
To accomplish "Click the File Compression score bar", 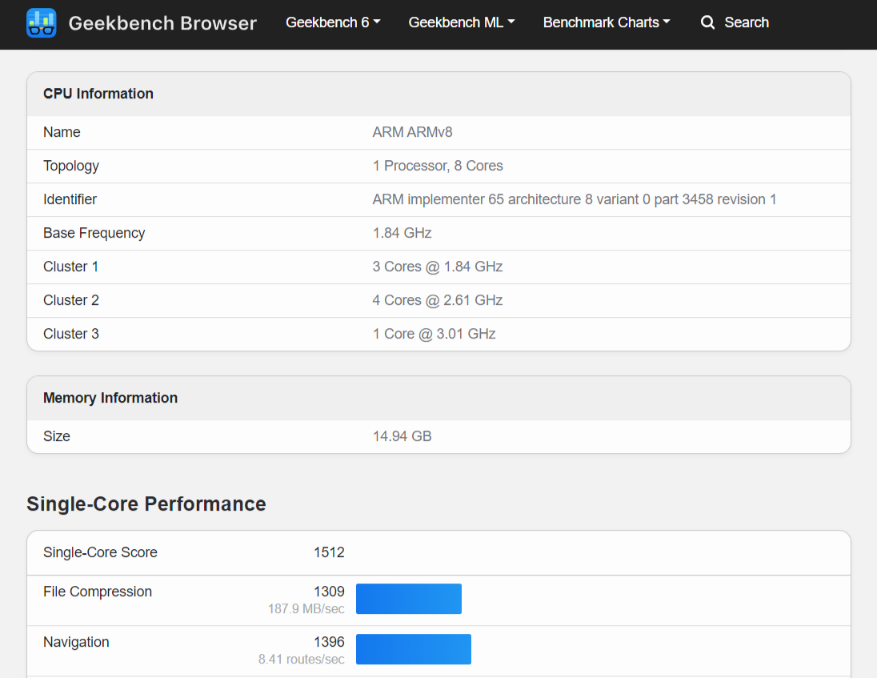I will (408, 599).
